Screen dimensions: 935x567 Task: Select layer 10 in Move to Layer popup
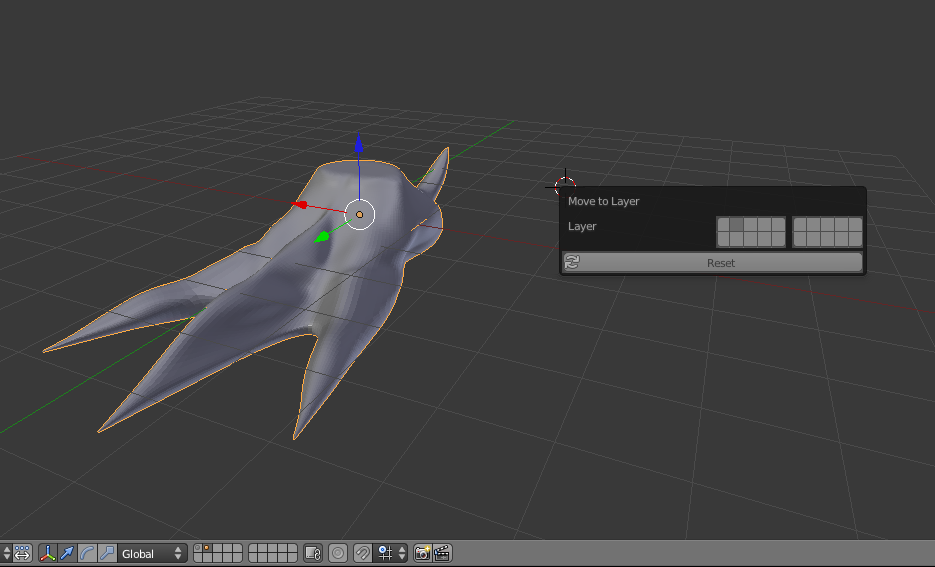[856, 225]
